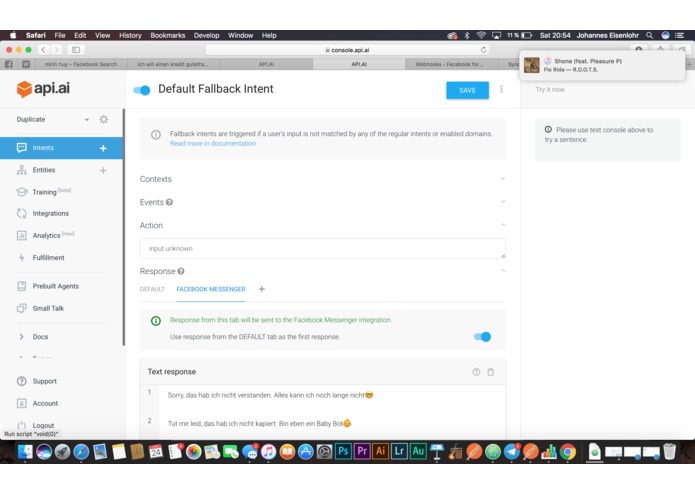Toggle use DEFAULT tab as first response
Viewport: 695px width, 494px height.
pos(482,337)
